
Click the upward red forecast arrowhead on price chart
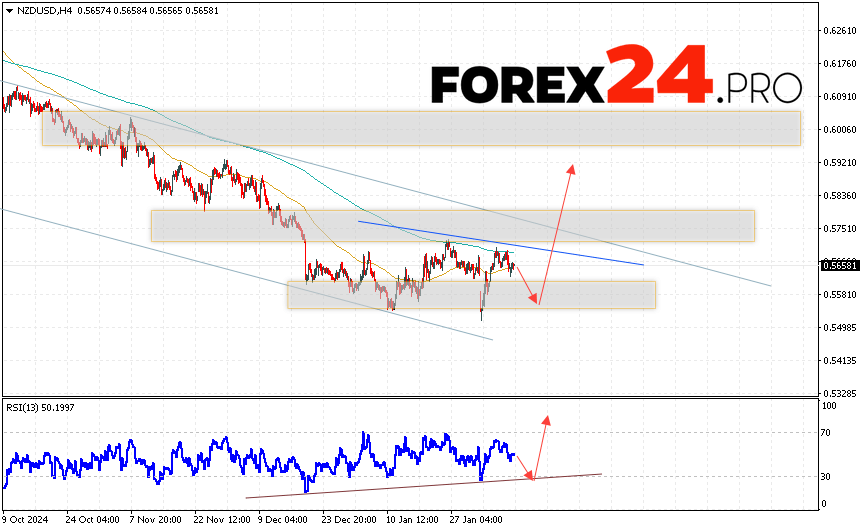pyautogui.click(x=572, y=169)
